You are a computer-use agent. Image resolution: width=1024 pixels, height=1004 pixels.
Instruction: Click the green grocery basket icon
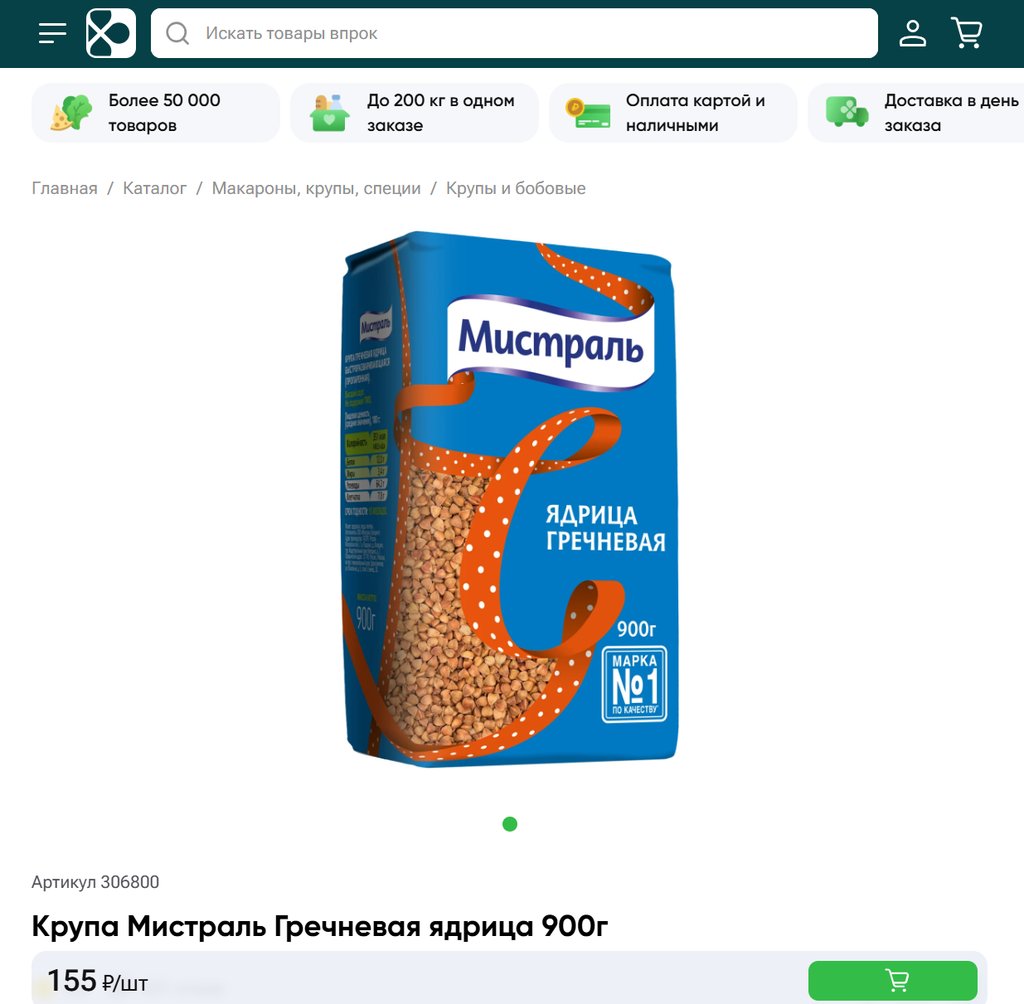click(x=329, y=113)
